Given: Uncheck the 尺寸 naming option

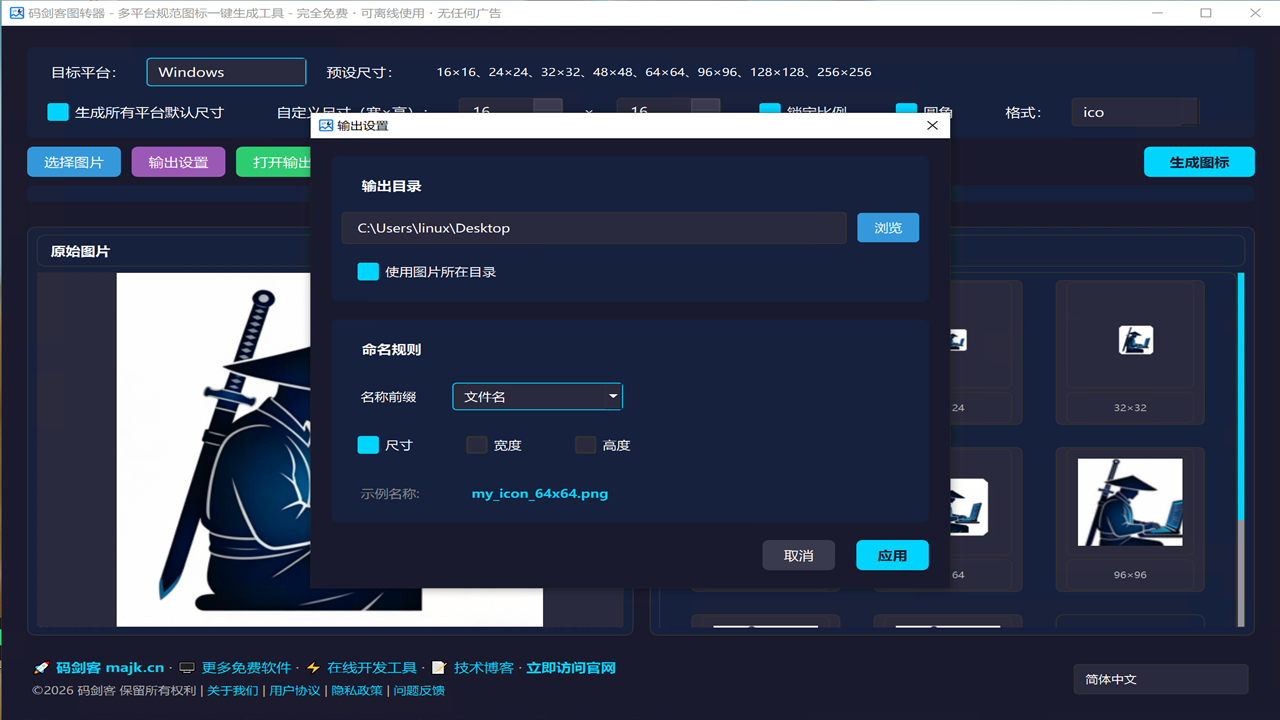Looking at the screenshot, I should (x=368, y=445).
